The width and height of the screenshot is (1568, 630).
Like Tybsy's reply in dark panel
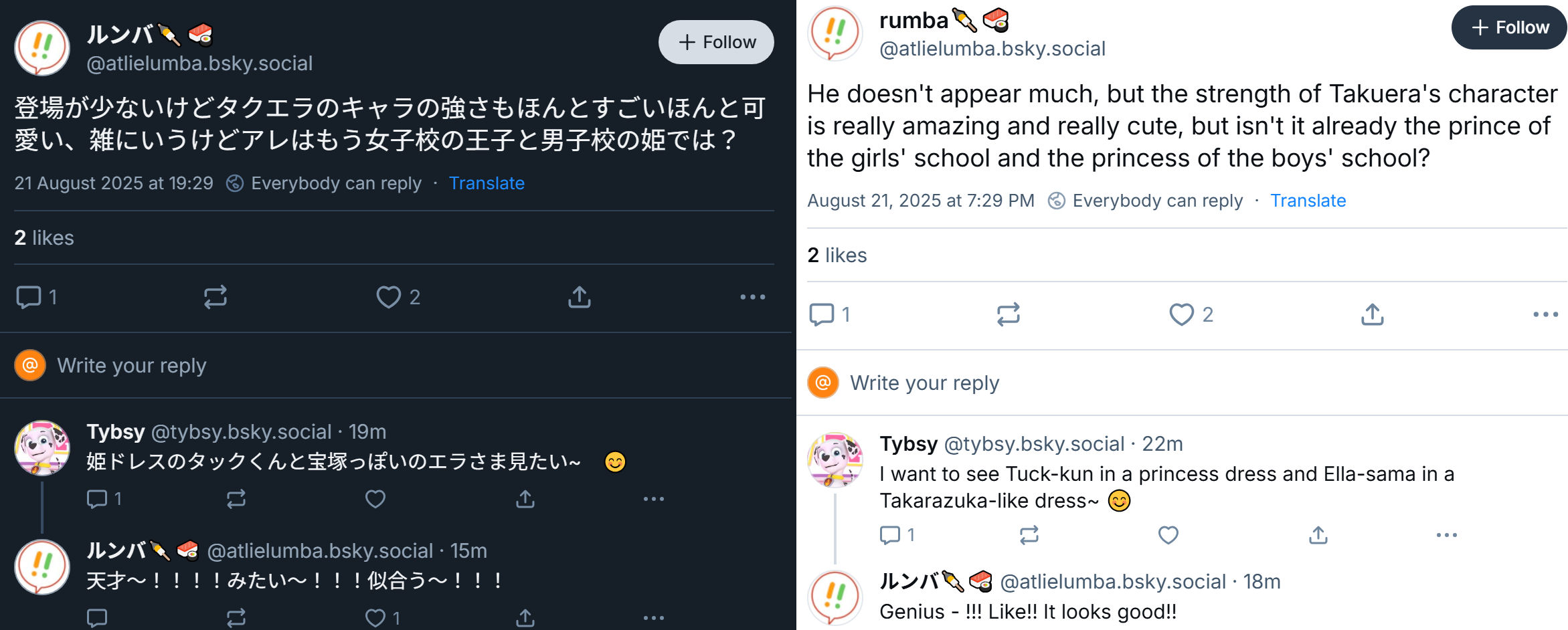[375, 499]
